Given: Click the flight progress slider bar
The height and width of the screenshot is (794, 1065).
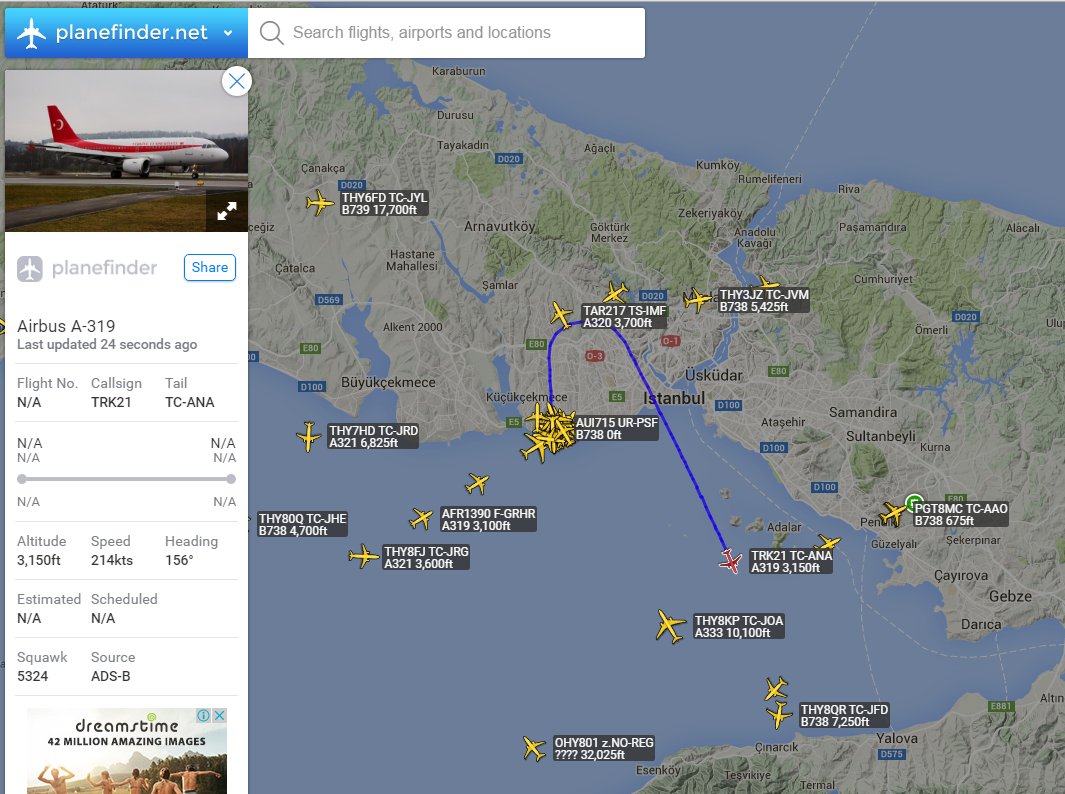Looking at the screenshot, I should pos(126,479).
